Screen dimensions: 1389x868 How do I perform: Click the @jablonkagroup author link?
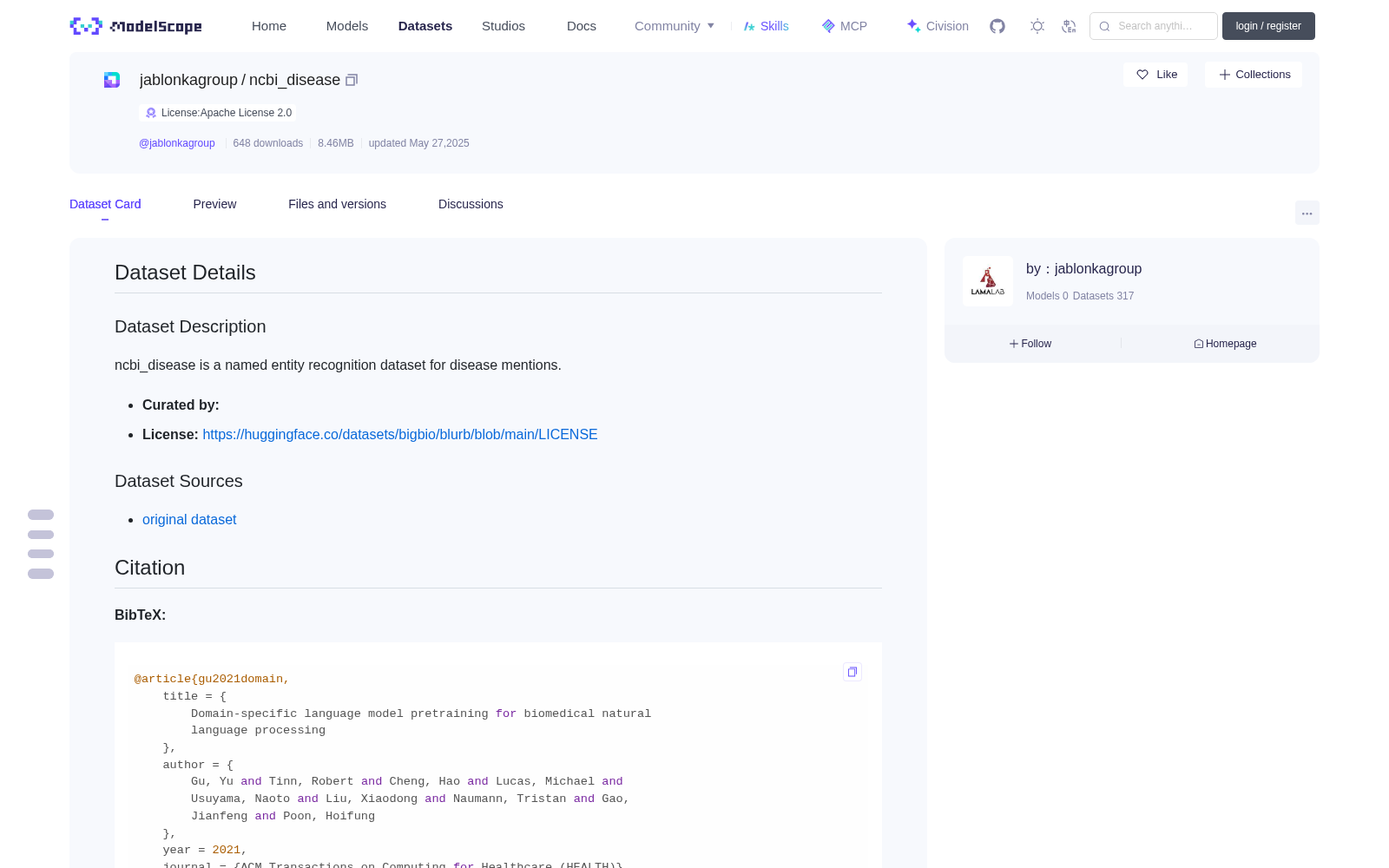[177, 143]
